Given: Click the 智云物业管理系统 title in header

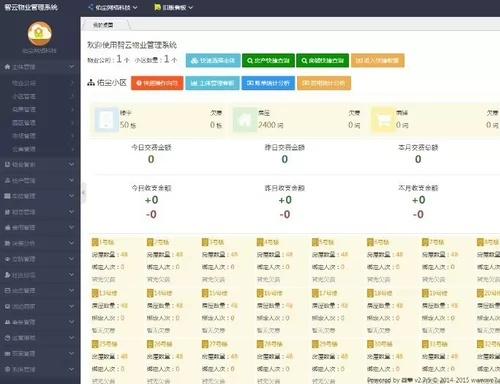Looking at the screenshot, I should tap(31, 7).
